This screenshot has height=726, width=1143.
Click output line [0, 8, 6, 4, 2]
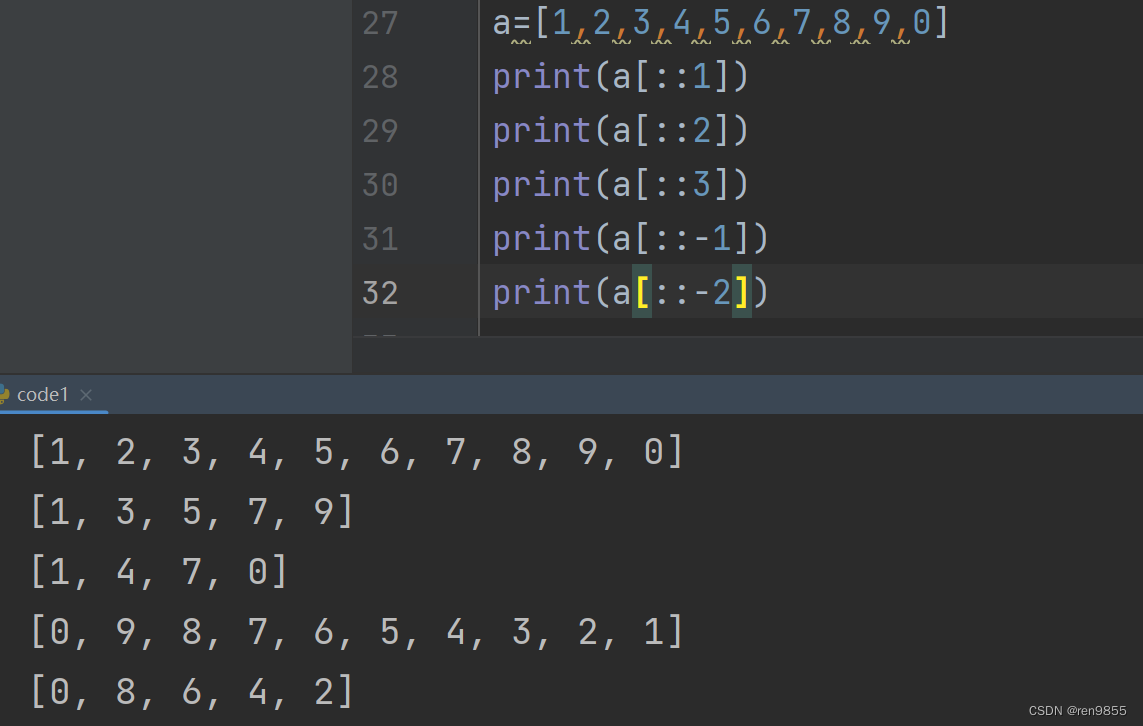point(192,691)
